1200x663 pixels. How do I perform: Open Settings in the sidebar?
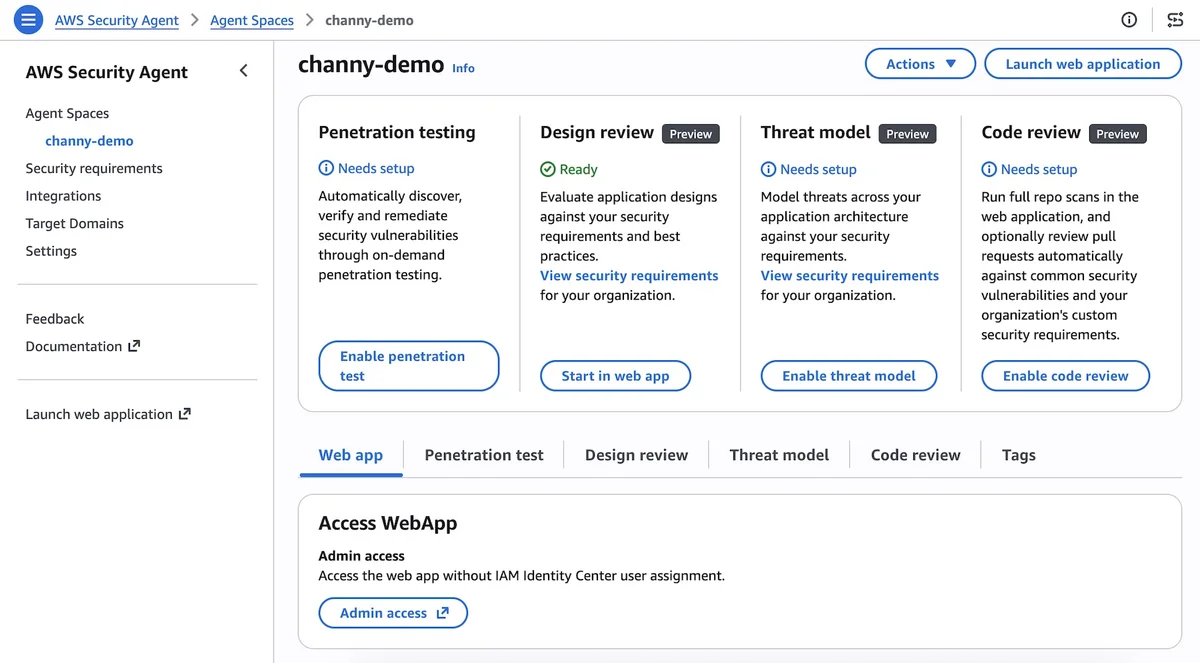pyautogui.click(x=51, y=251)
